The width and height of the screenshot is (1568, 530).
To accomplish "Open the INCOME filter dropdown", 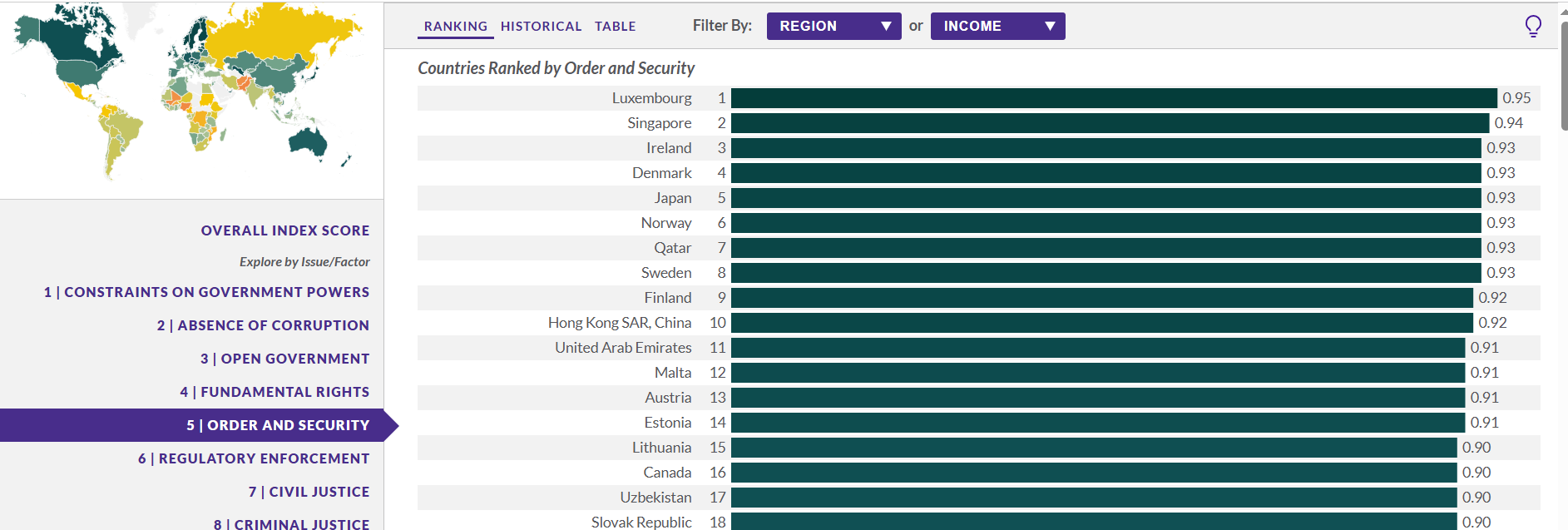I will pos(997,26).
